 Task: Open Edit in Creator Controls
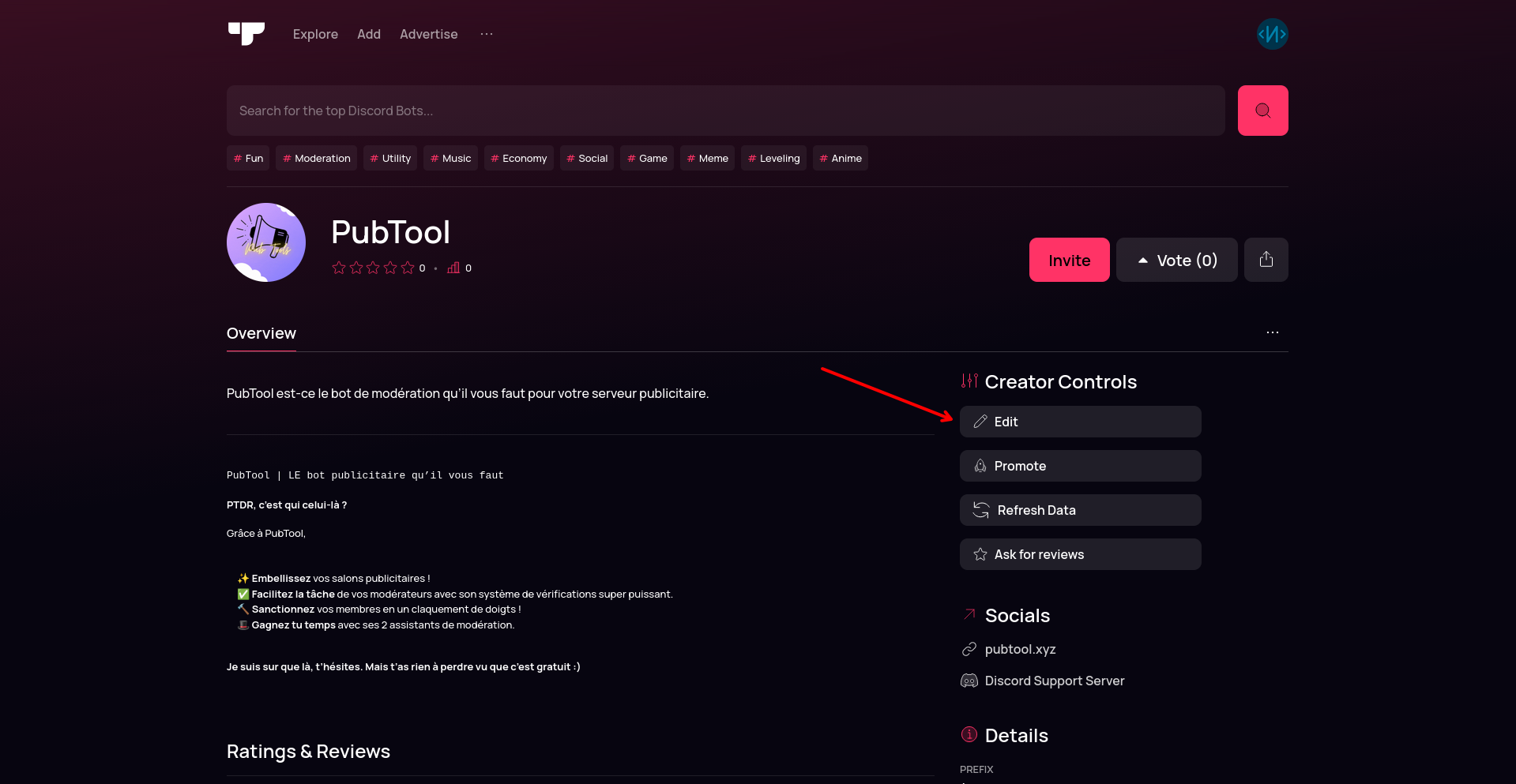[x=1079, y=422]
